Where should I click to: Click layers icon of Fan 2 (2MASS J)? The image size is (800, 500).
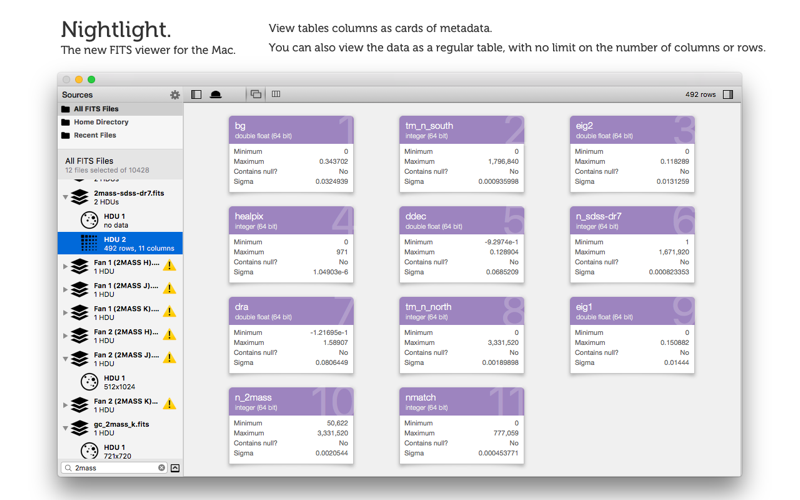click(80, 359)
